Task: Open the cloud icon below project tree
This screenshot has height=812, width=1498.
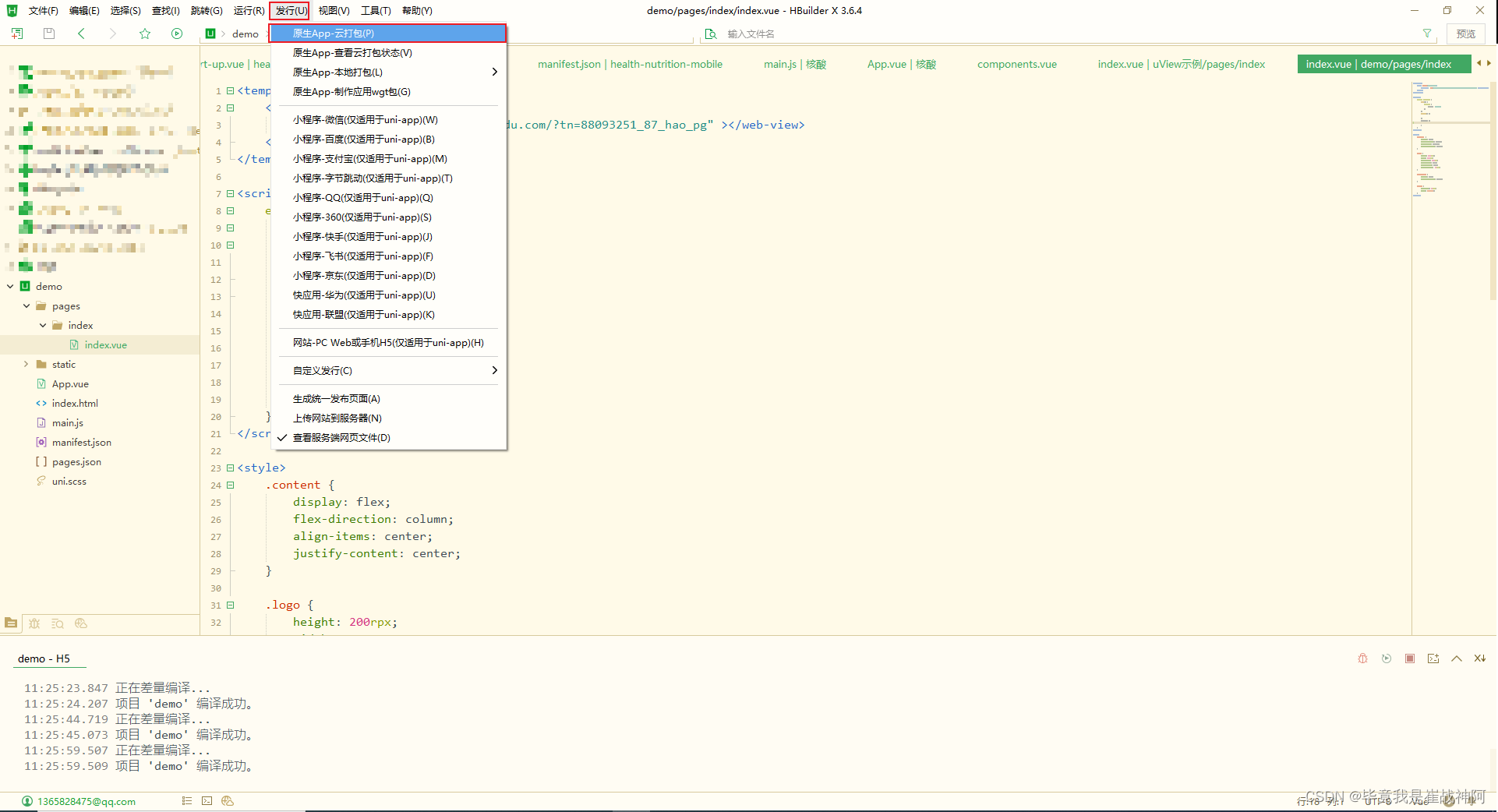Action: point(81,623)
